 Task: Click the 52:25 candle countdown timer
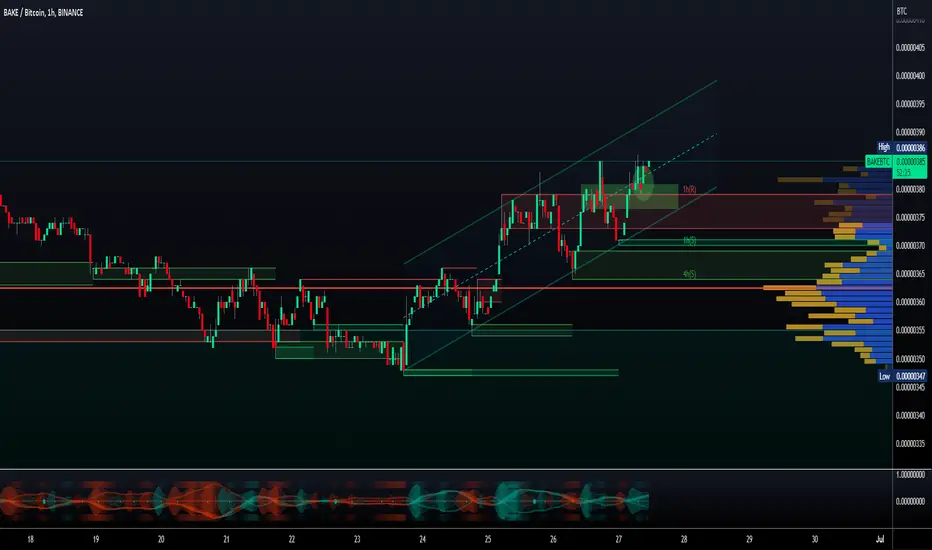point(903,172)
